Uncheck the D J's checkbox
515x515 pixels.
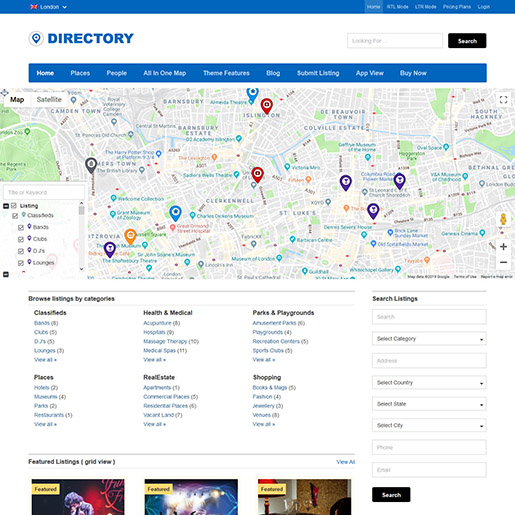(21, 251)
